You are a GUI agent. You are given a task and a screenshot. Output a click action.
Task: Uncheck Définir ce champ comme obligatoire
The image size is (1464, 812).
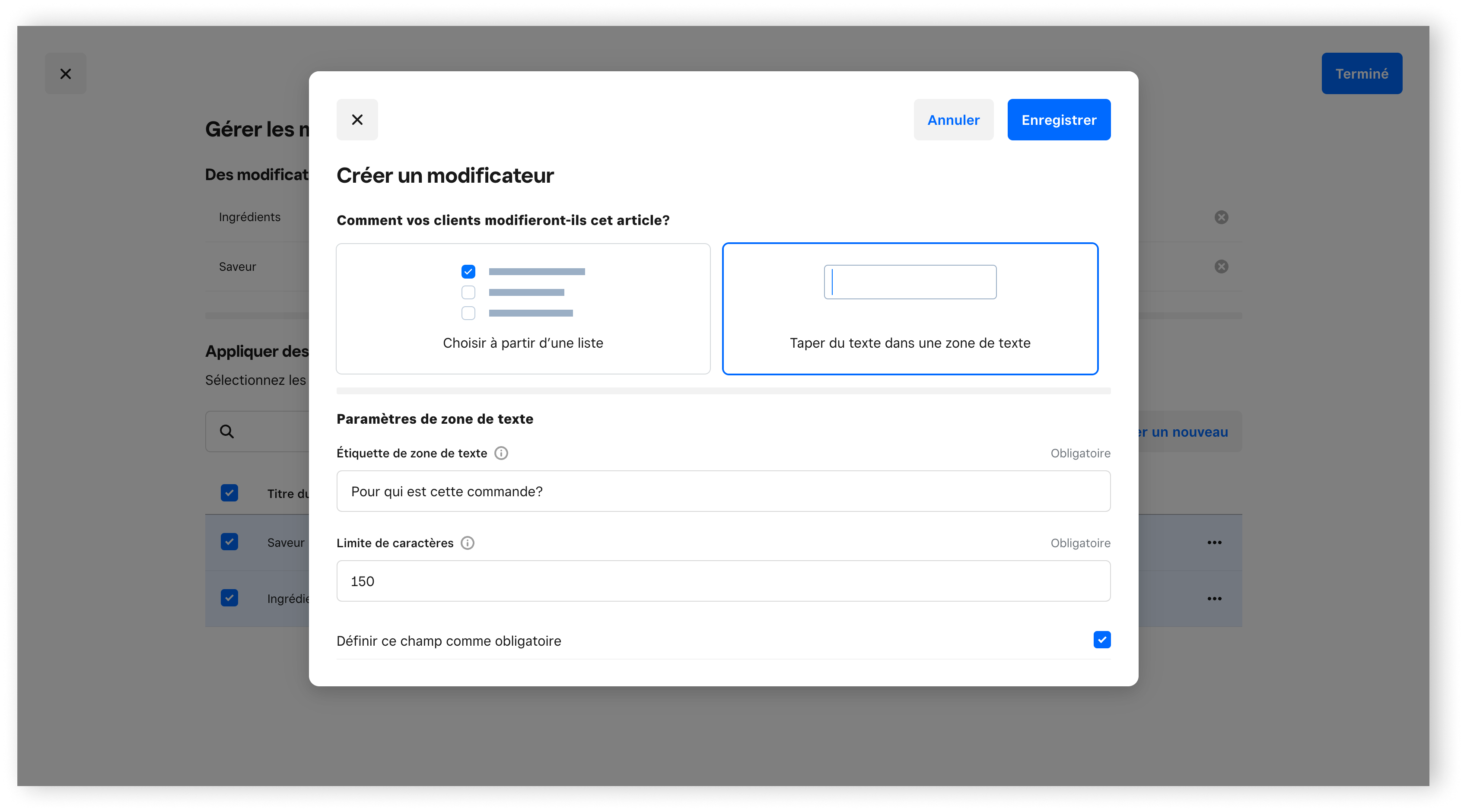1101,640
